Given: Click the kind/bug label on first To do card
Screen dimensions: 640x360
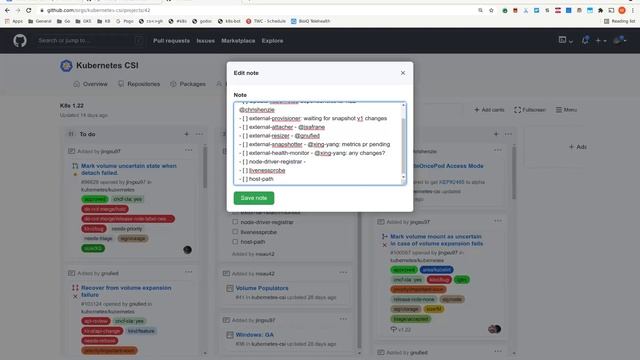Looking at the screenshot, I should (x=94, y=229).
